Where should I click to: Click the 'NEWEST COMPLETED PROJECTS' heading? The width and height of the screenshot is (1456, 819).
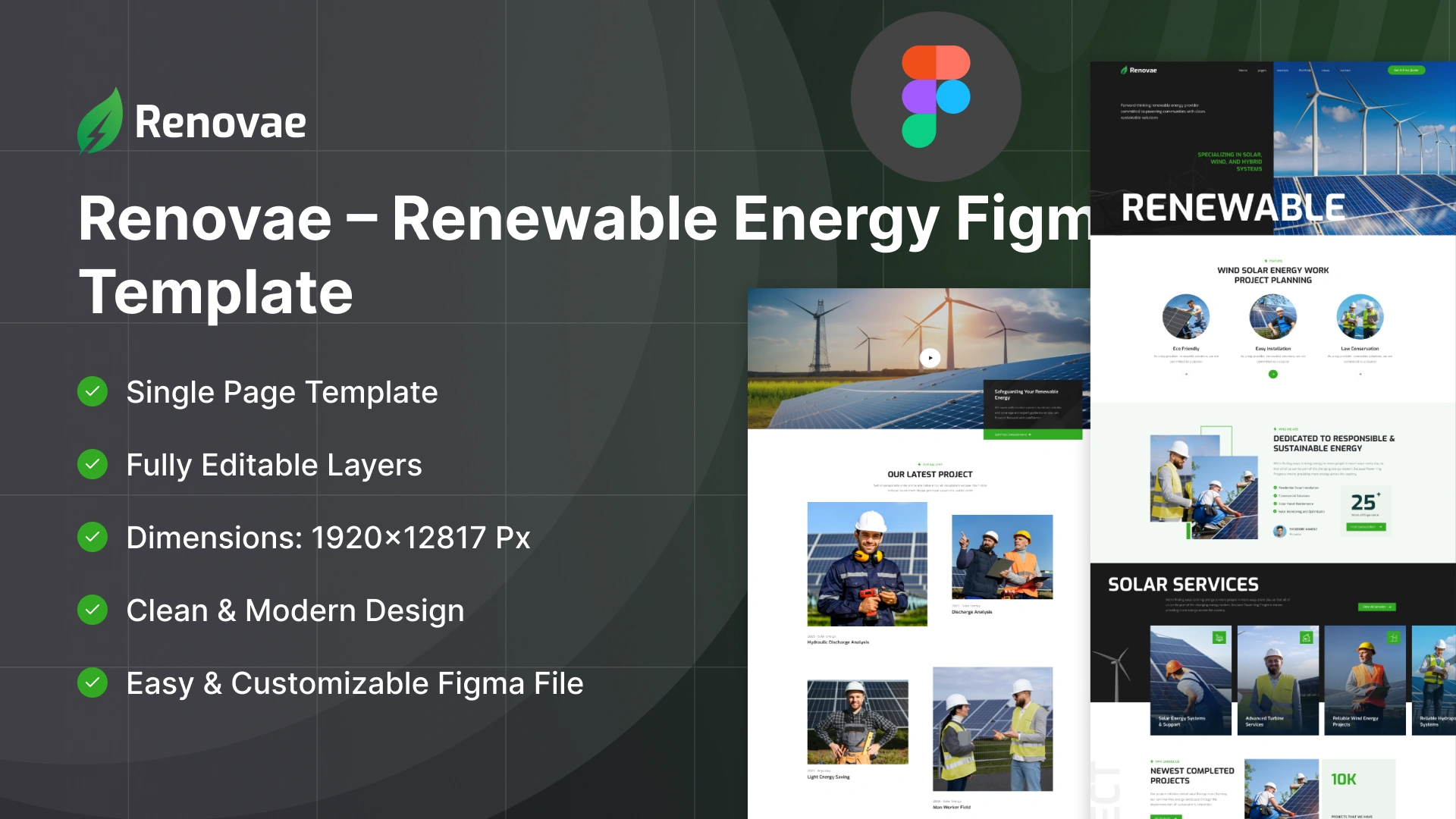tap(1192, 776)
